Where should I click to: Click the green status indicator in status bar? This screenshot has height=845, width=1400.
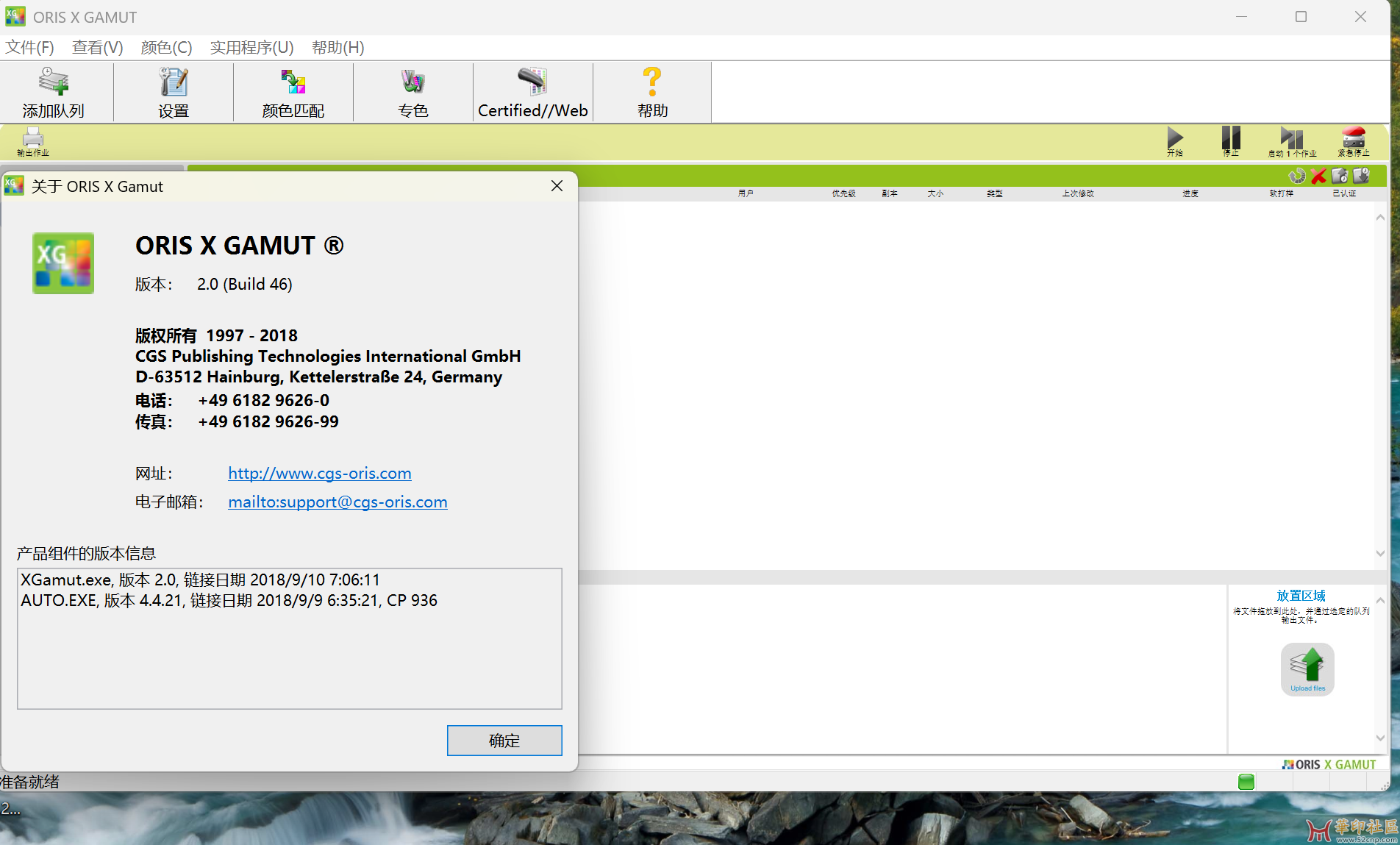click(1246, 782)
